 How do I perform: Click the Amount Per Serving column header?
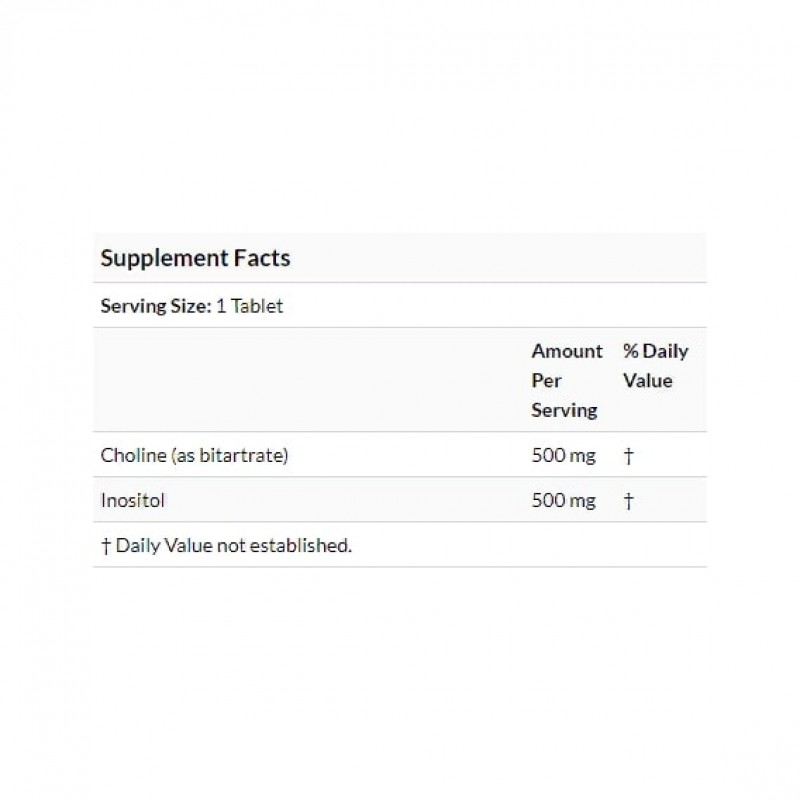pos(566,380)
